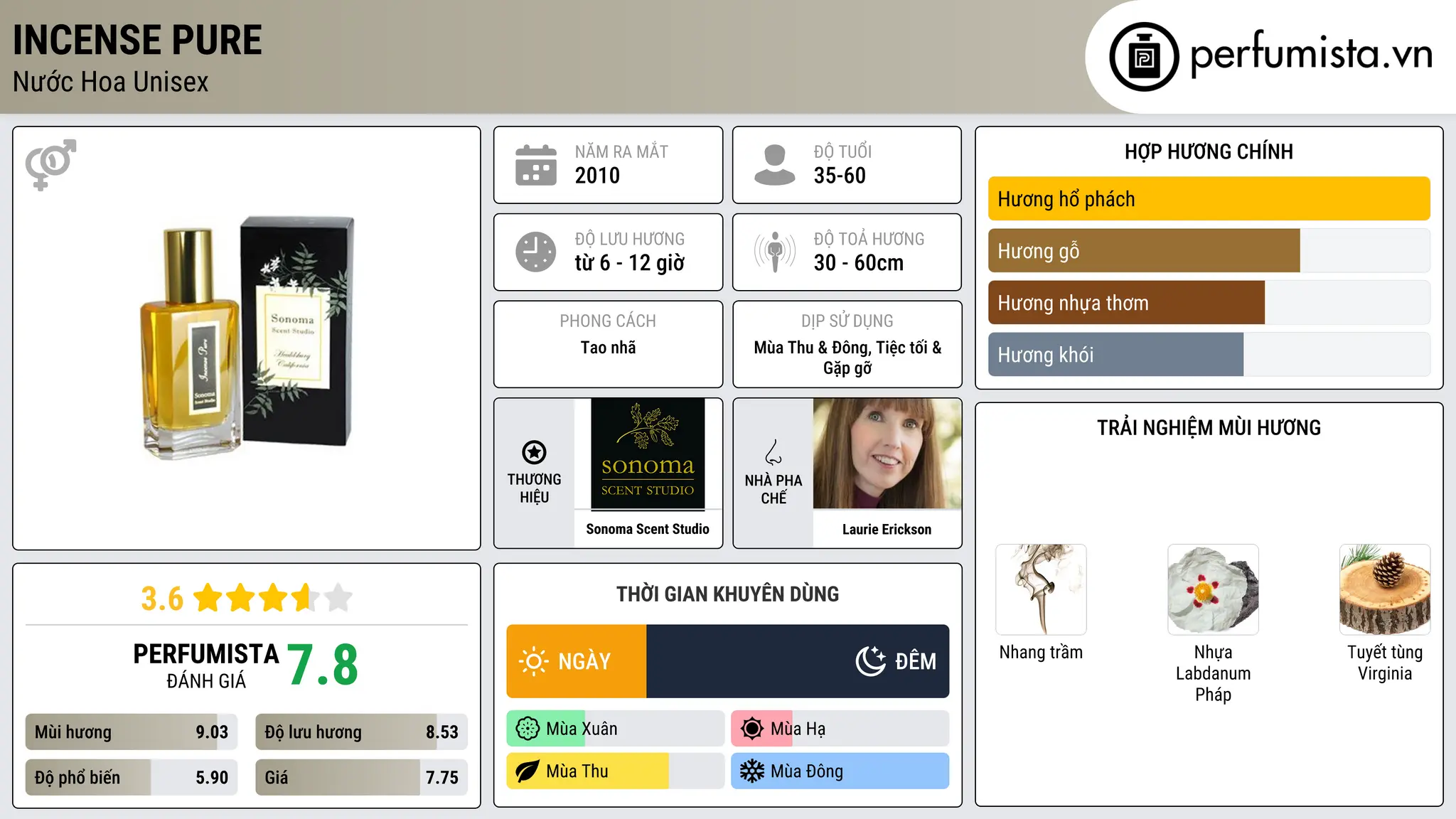Click the unisex gender symbol icon
Image resolution: width=1456 pixels, height=819 pixels.
(x=50, y=165)
